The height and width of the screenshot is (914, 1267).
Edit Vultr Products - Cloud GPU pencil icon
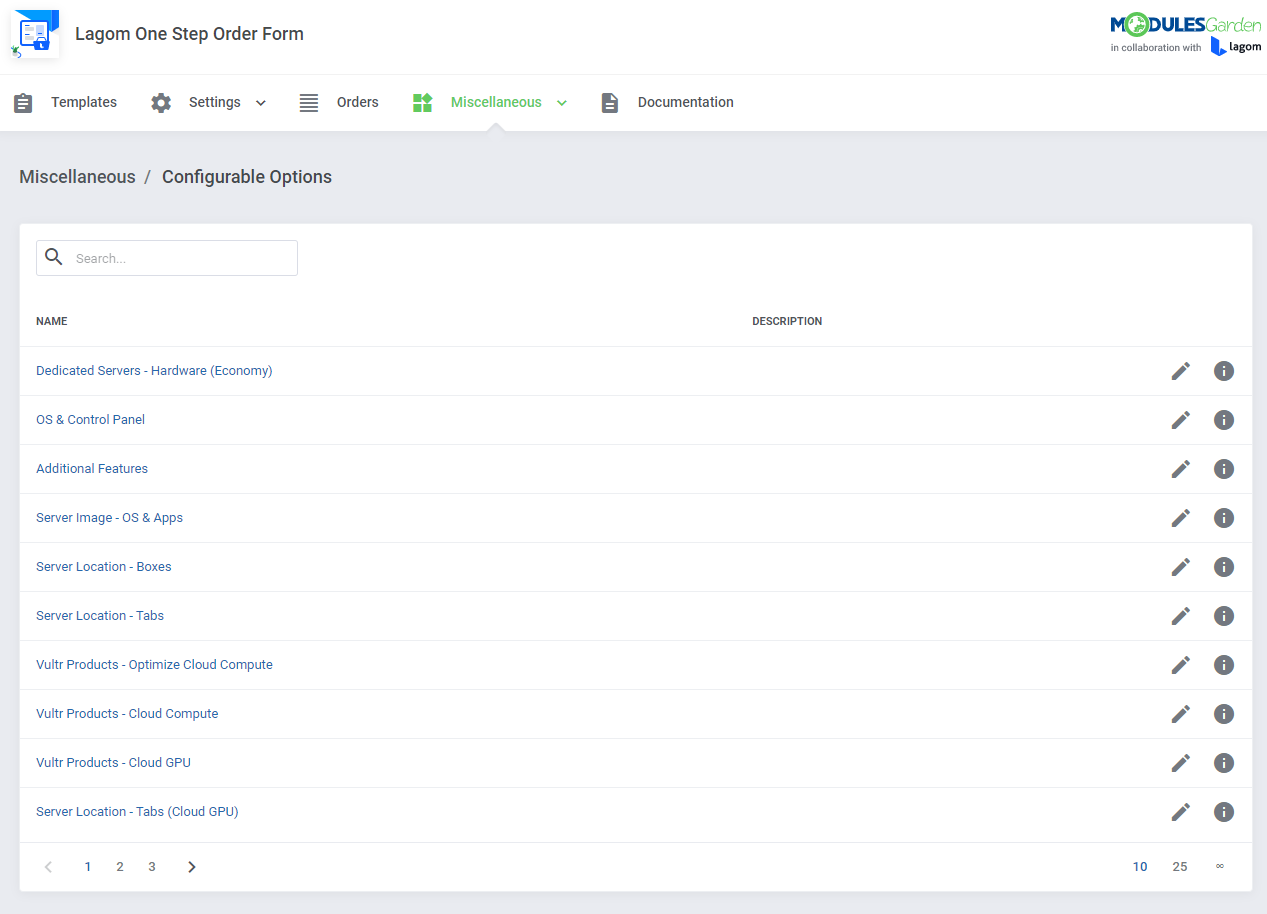[1181, 763]
